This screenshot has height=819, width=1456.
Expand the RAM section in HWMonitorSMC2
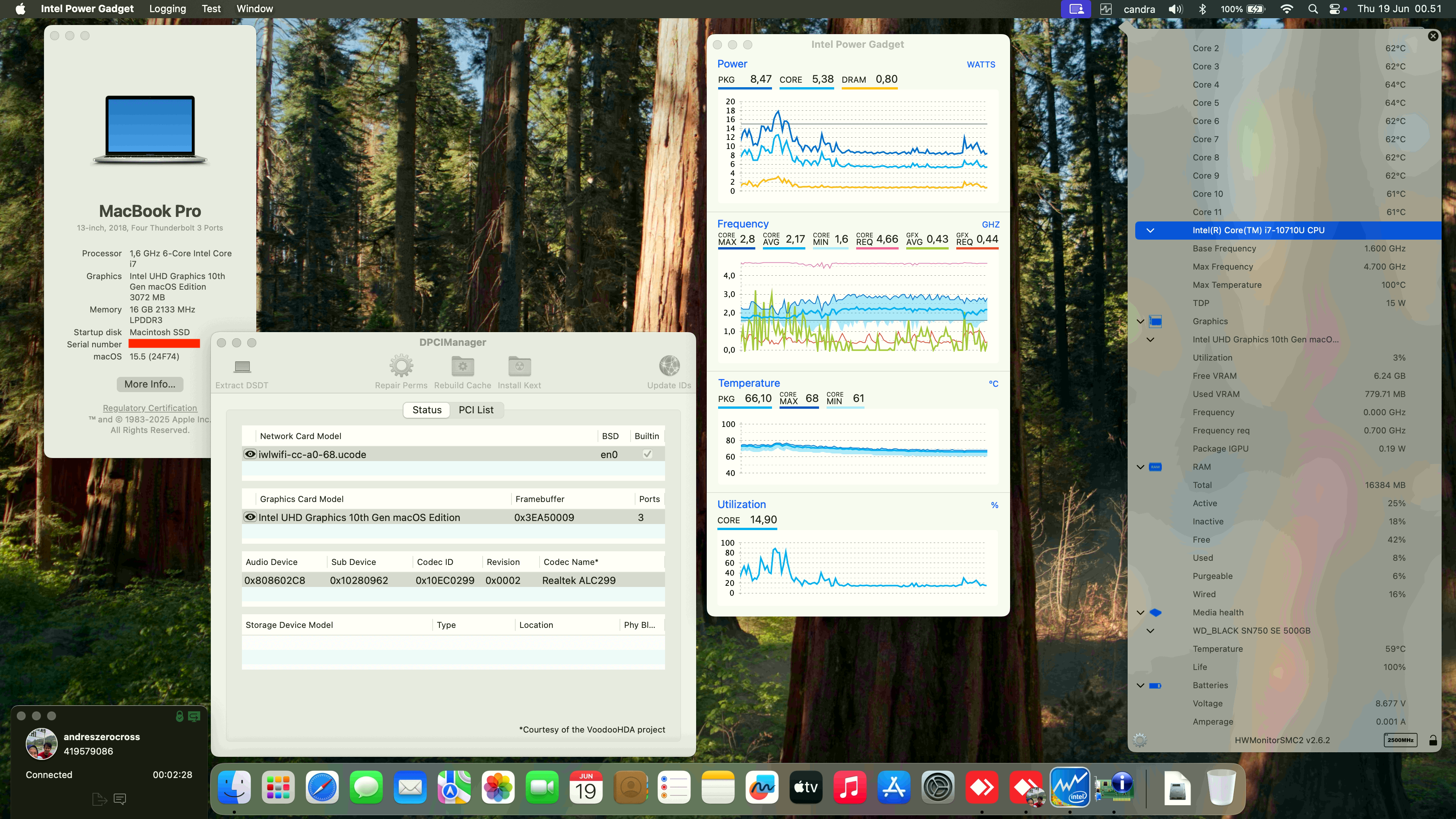1139,466
